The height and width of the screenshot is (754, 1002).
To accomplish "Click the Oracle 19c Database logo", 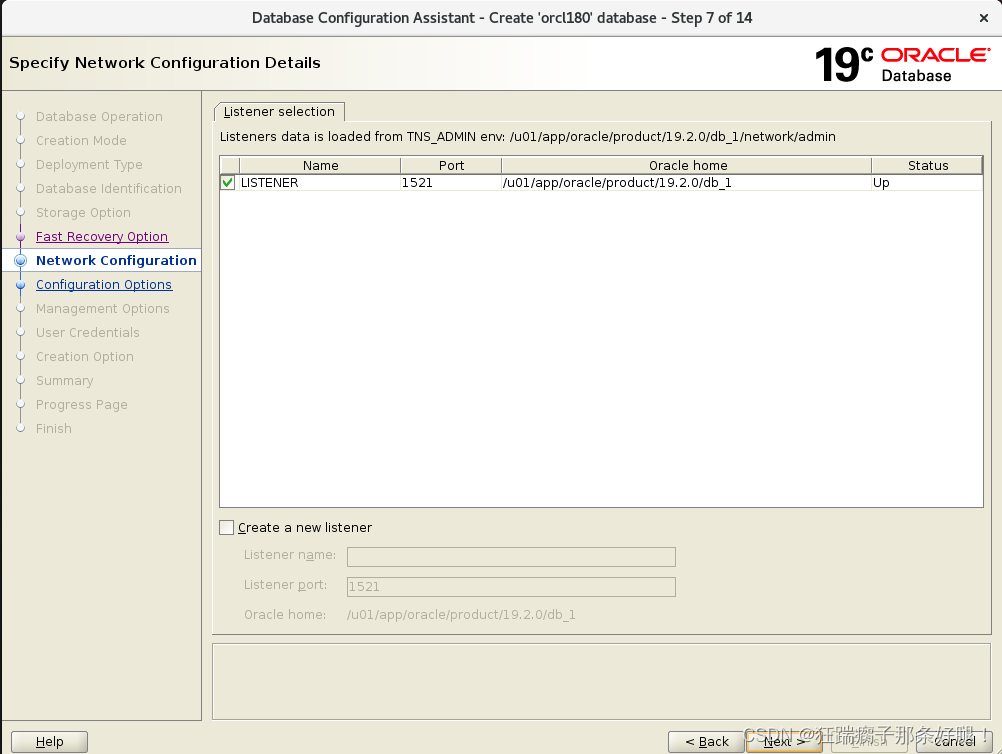I will 902,65.
